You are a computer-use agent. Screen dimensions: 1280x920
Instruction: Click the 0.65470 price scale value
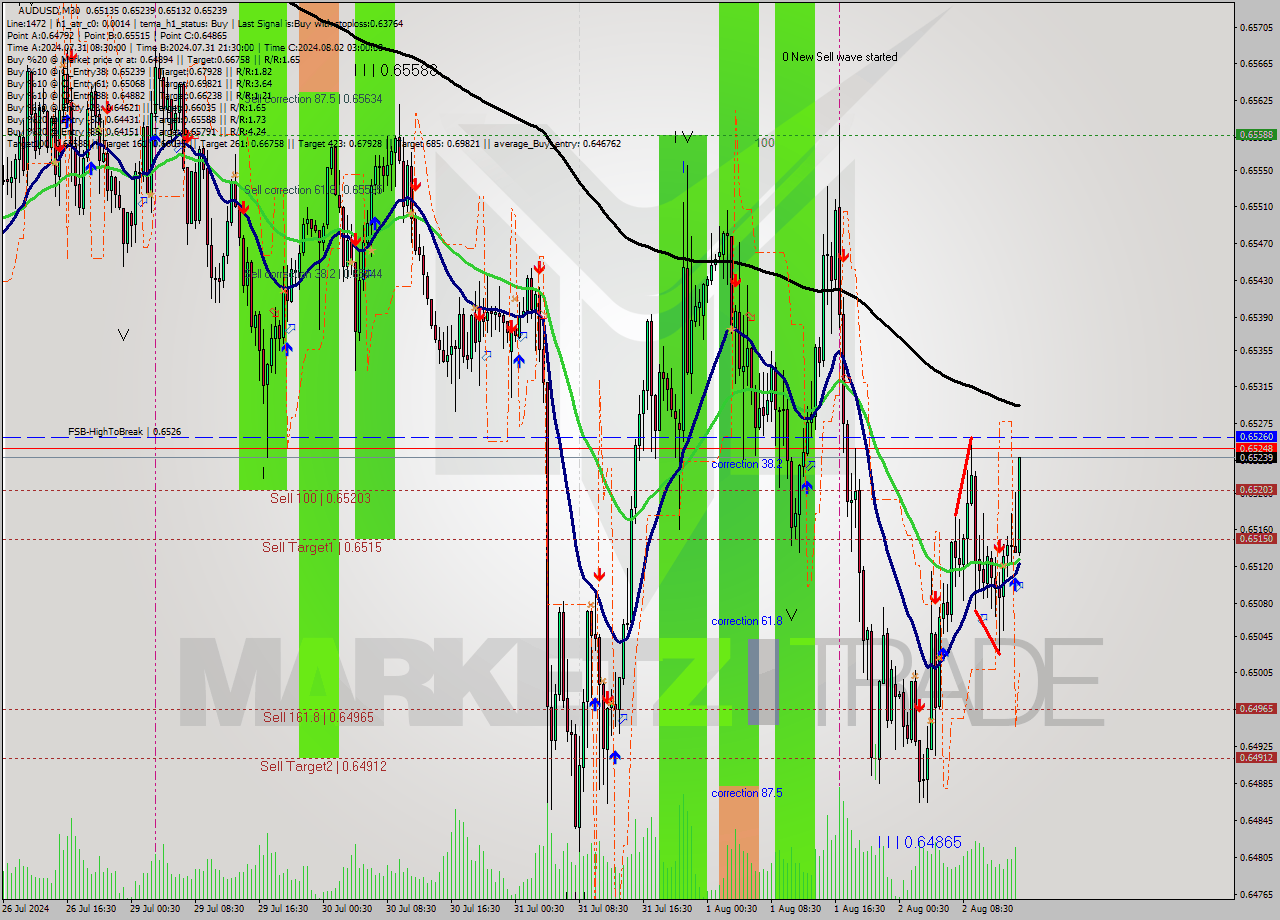click(x=1256, y=243)
